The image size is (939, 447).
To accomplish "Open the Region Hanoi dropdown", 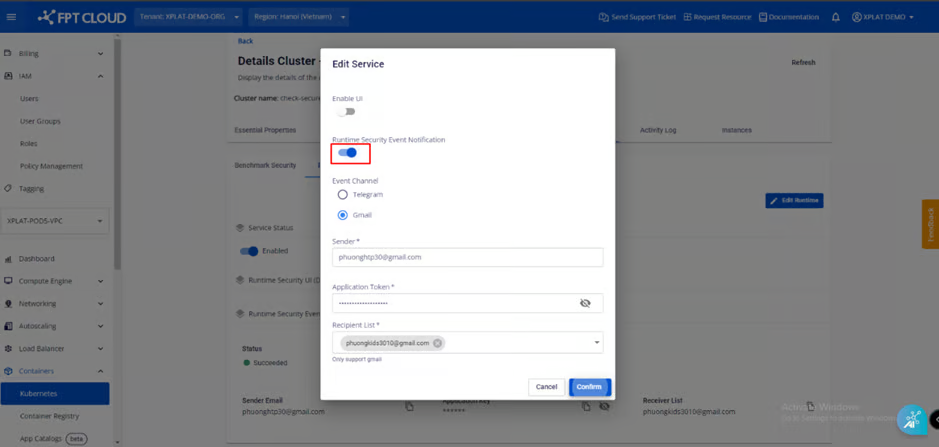I will (x=300, y=17).
